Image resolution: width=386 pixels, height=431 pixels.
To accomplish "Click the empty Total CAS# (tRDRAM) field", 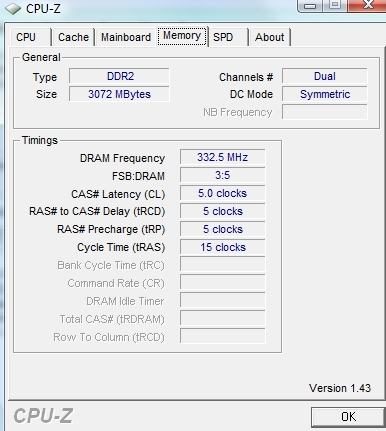I will (x=223, y=319).
